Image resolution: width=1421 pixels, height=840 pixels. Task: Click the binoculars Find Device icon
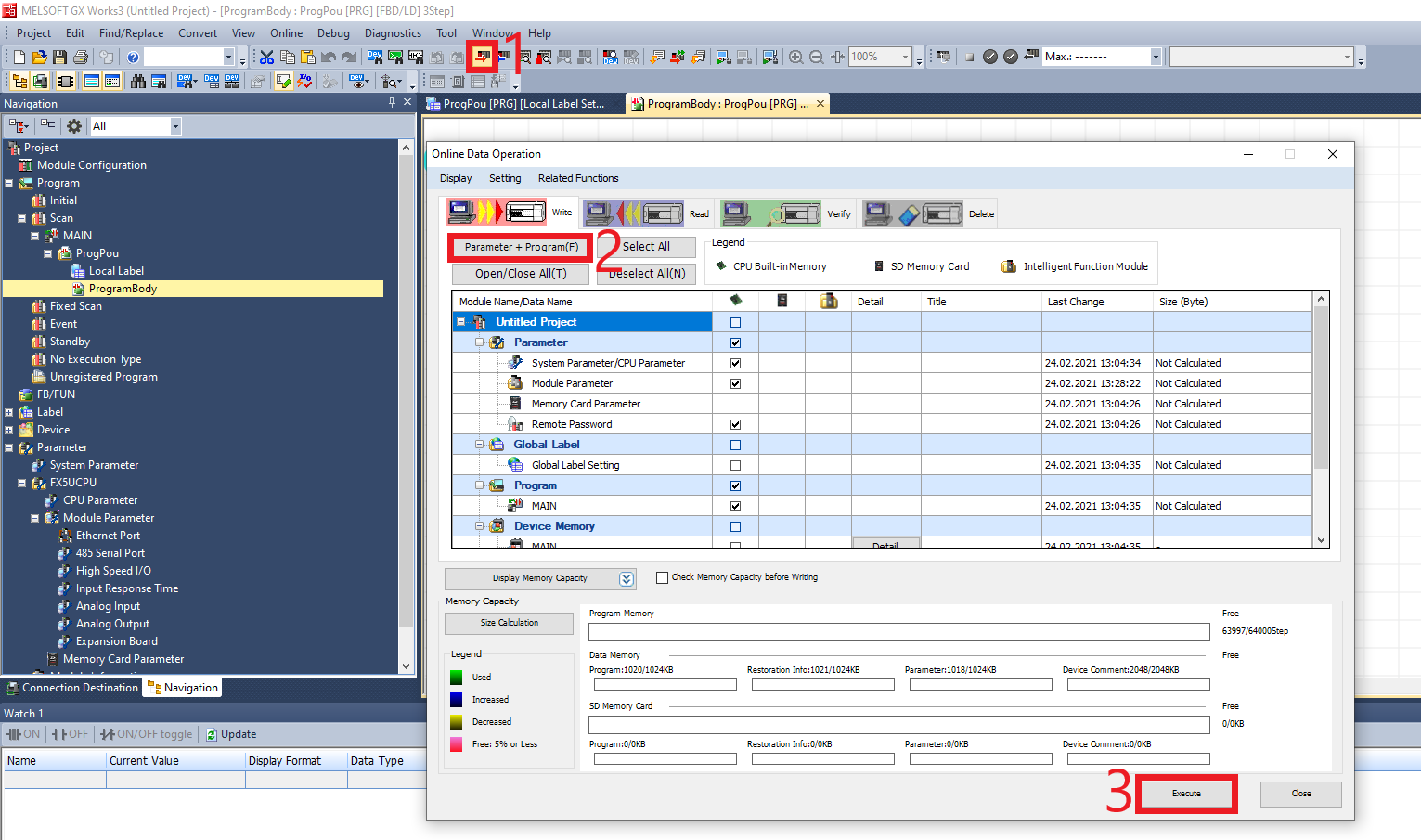[x=138, y=81]
